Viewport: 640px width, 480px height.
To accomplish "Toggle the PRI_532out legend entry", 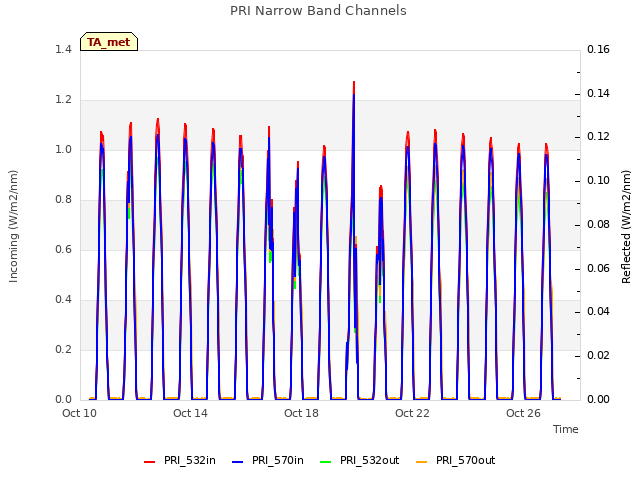I will (360, 461).
